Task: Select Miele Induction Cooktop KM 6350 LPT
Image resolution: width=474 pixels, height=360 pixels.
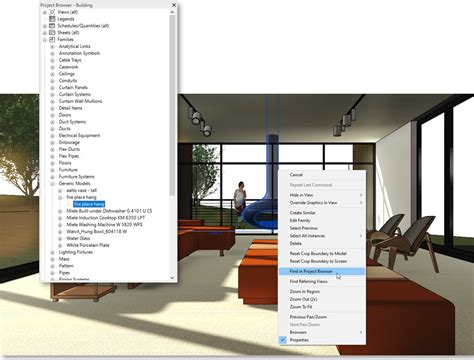Action: pyautogui.click(x=106, y=218)
